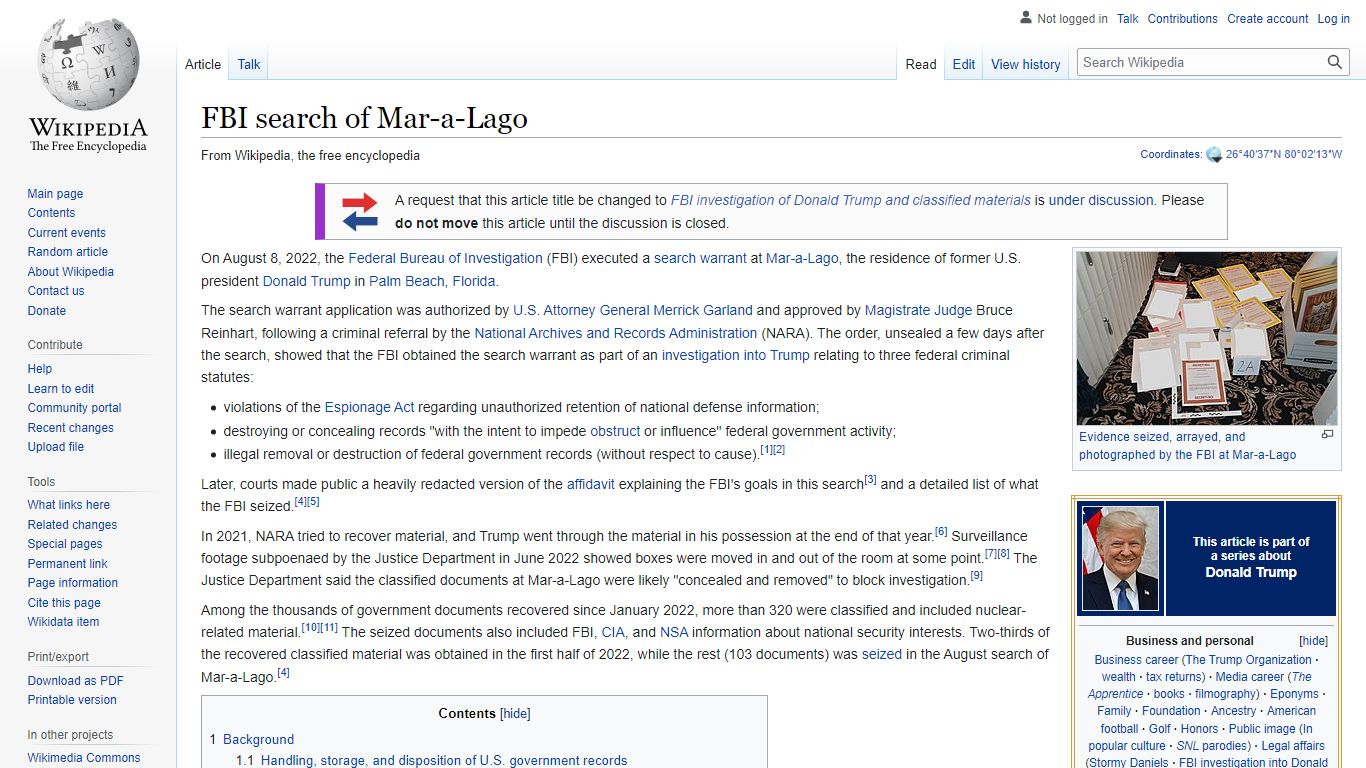This screenshot has width=1366, height=768.
Task: Open Wikidata item link
Action: [63, 622]
